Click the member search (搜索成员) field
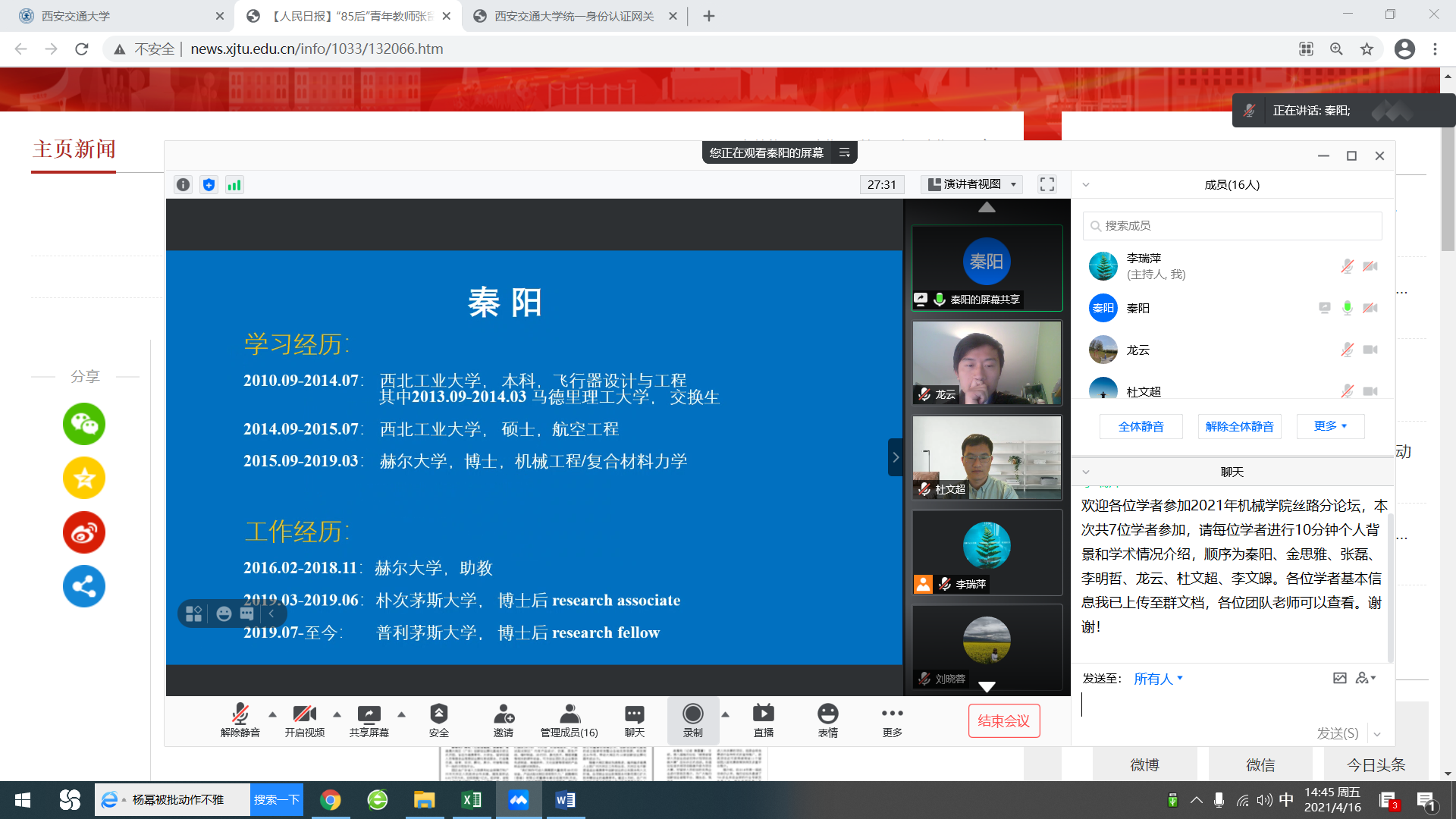The width and height of the screenshot is (1456, 819). point(1232,226)
